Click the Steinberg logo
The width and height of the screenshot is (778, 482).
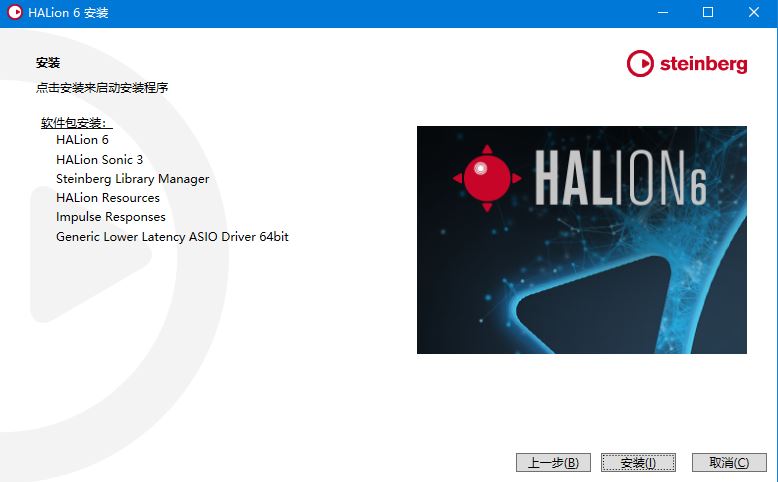click(687, 64)
